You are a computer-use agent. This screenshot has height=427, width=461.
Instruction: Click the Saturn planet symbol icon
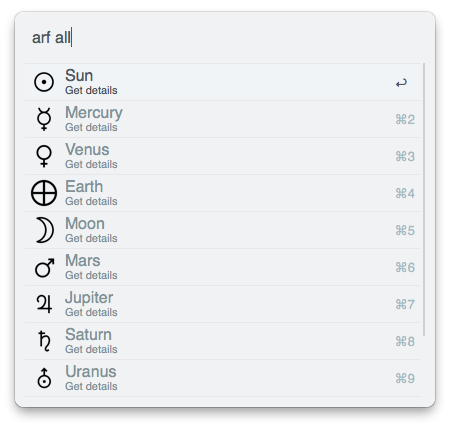[x=44, y=341]
